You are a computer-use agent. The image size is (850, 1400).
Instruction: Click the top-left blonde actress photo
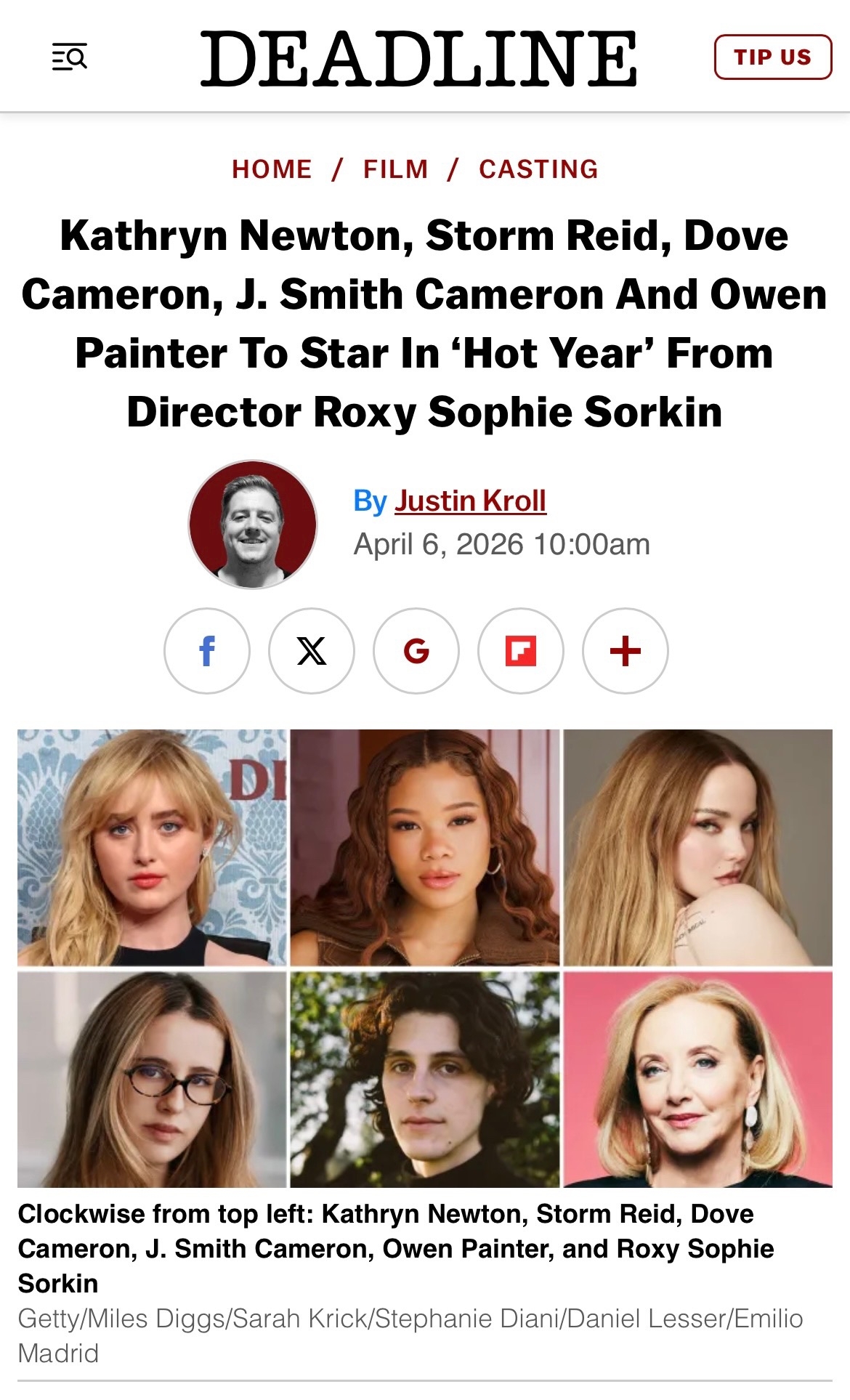(152, 847)
